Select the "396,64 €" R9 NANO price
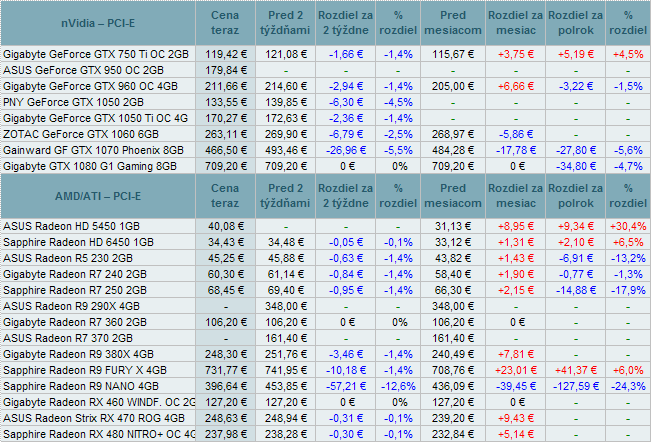 pos(225,386)
